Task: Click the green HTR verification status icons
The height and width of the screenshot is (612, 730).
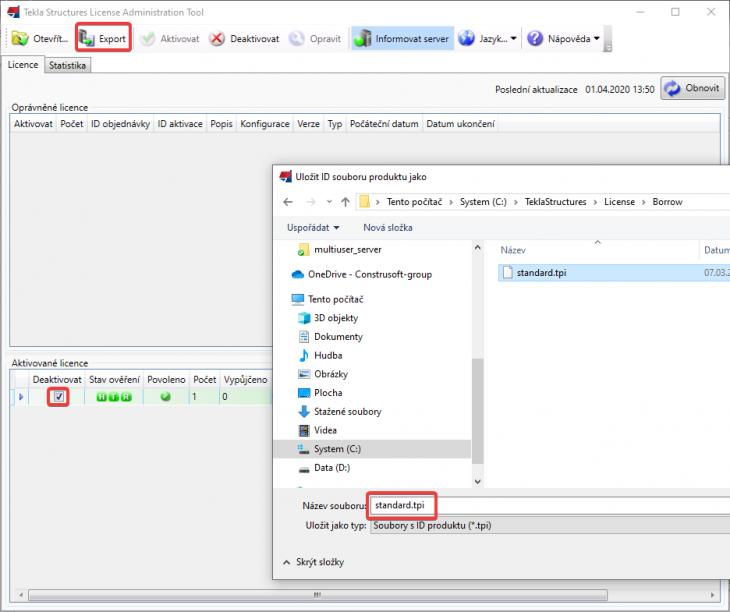Action: point(114,397)
